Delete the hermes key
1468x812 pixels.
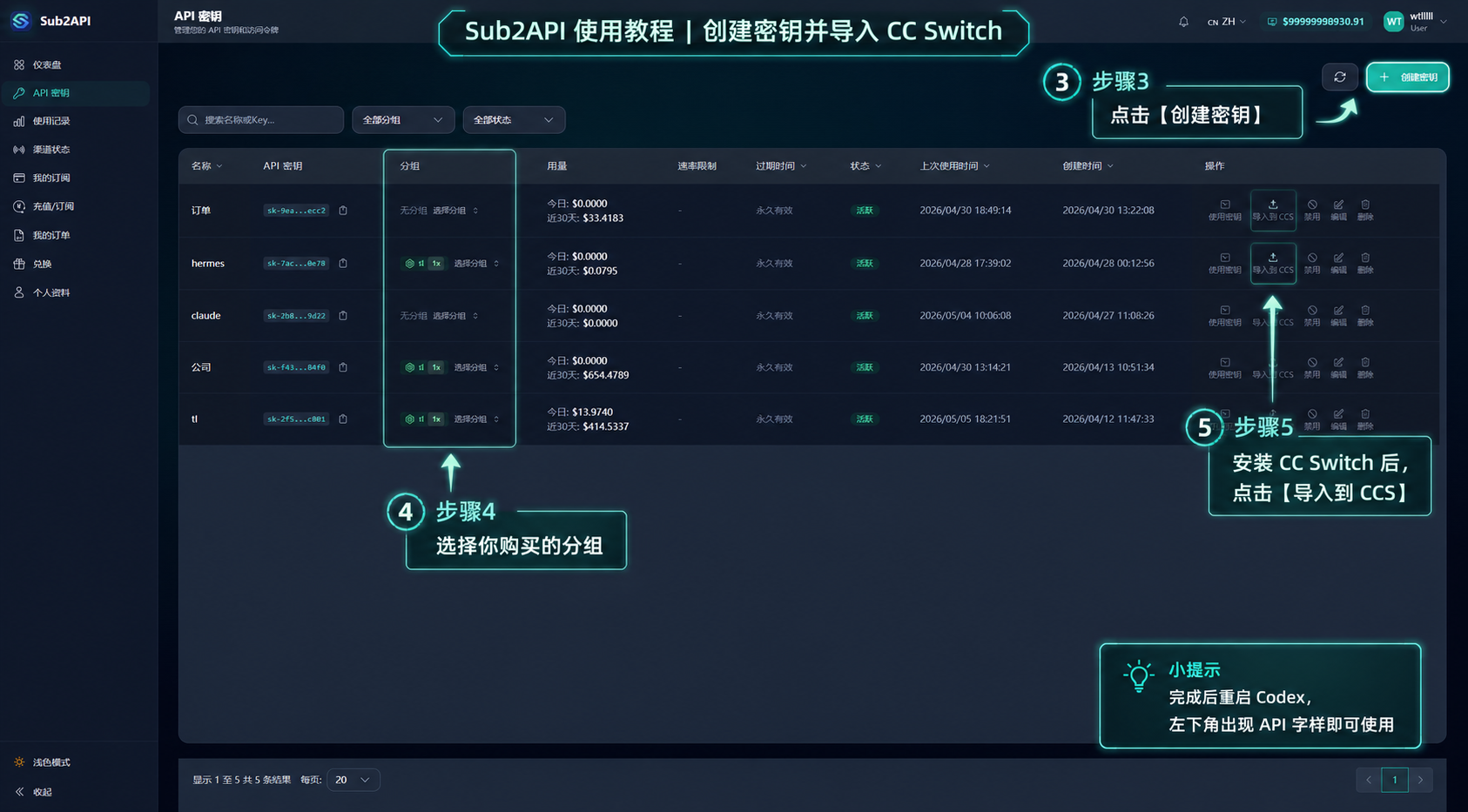pos(1365,264)
